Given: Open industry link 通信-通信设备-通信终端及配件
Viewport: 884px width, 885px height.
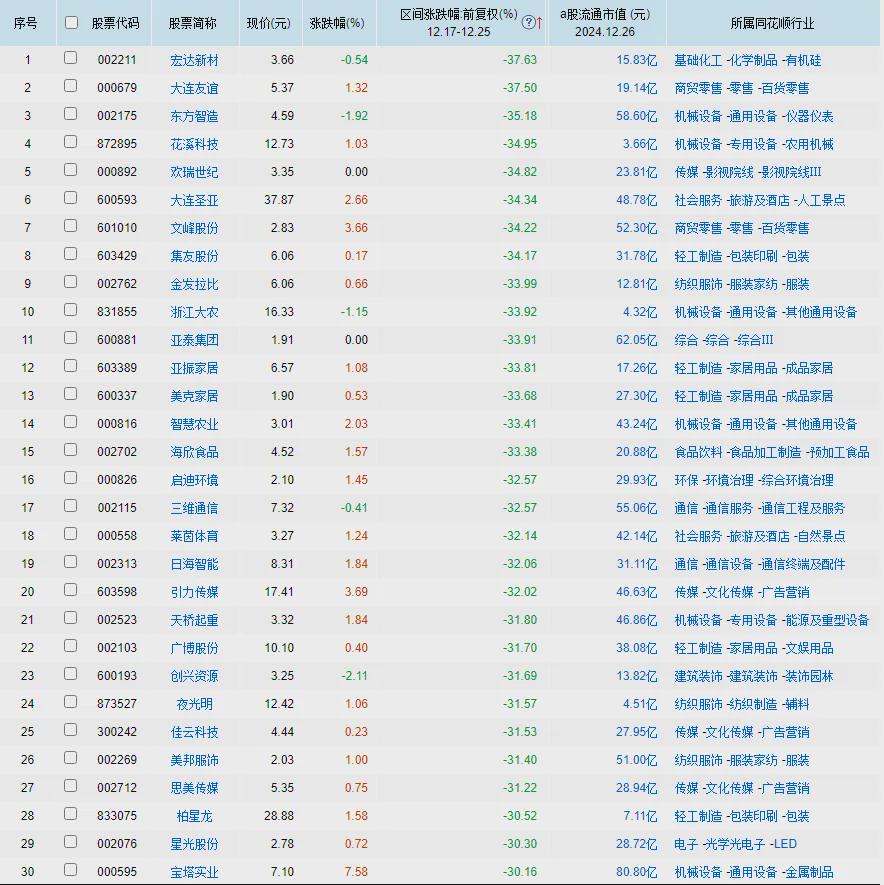Looking at the screenshot, I should point(760,564).
